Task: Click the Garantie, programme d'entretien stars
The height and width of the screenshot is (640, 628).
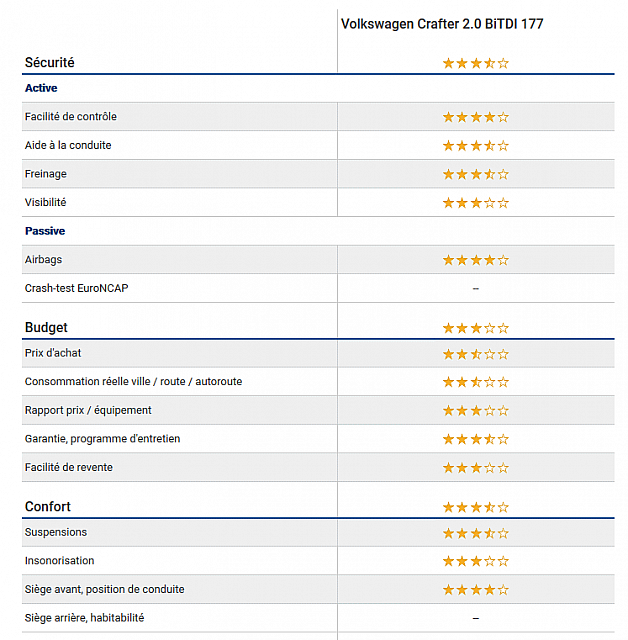Action: (475, 439)
